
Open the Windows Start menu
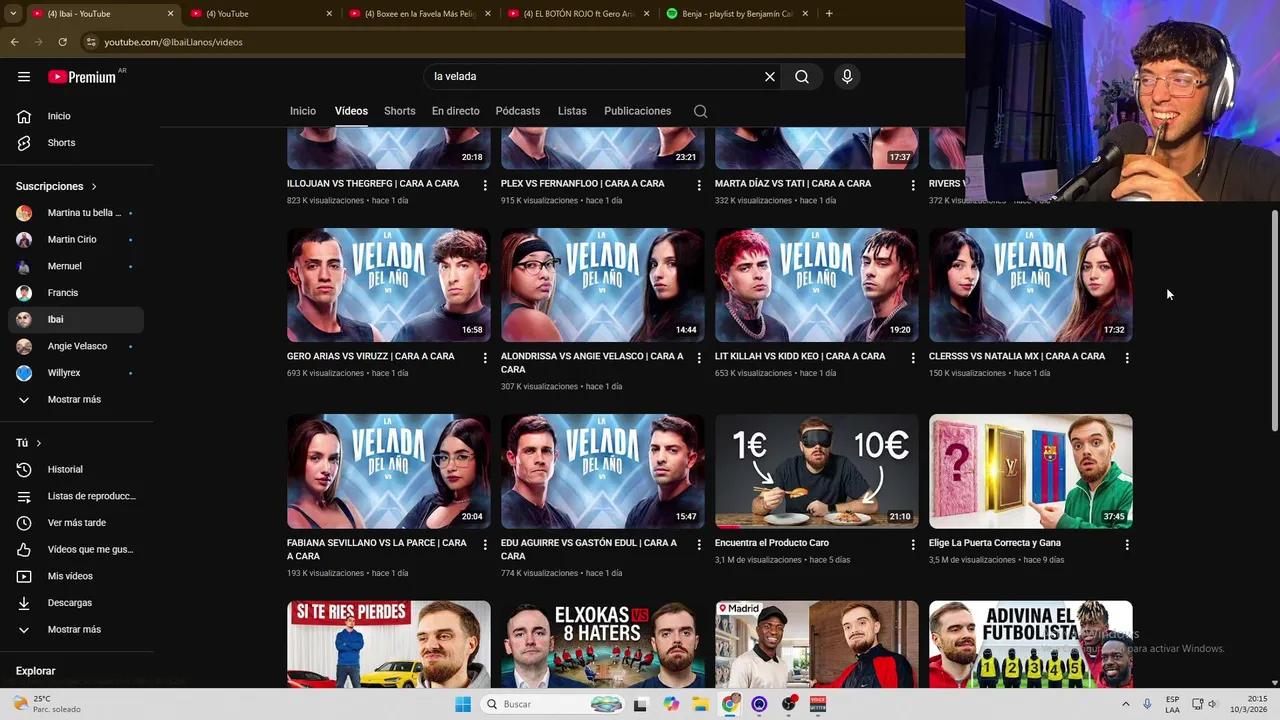point(463,704)
